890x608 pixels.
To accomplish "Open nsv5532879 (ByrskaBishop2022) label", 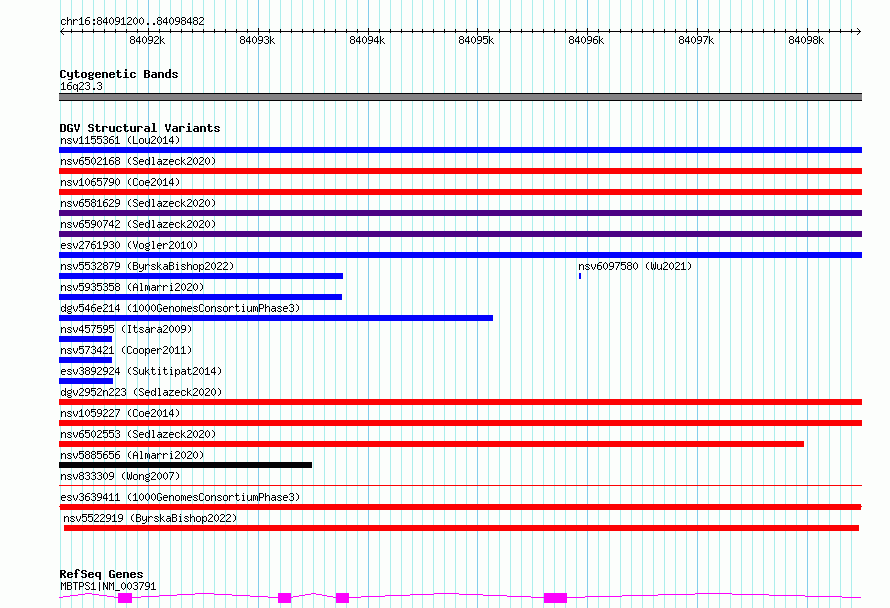I will [147, 266].
